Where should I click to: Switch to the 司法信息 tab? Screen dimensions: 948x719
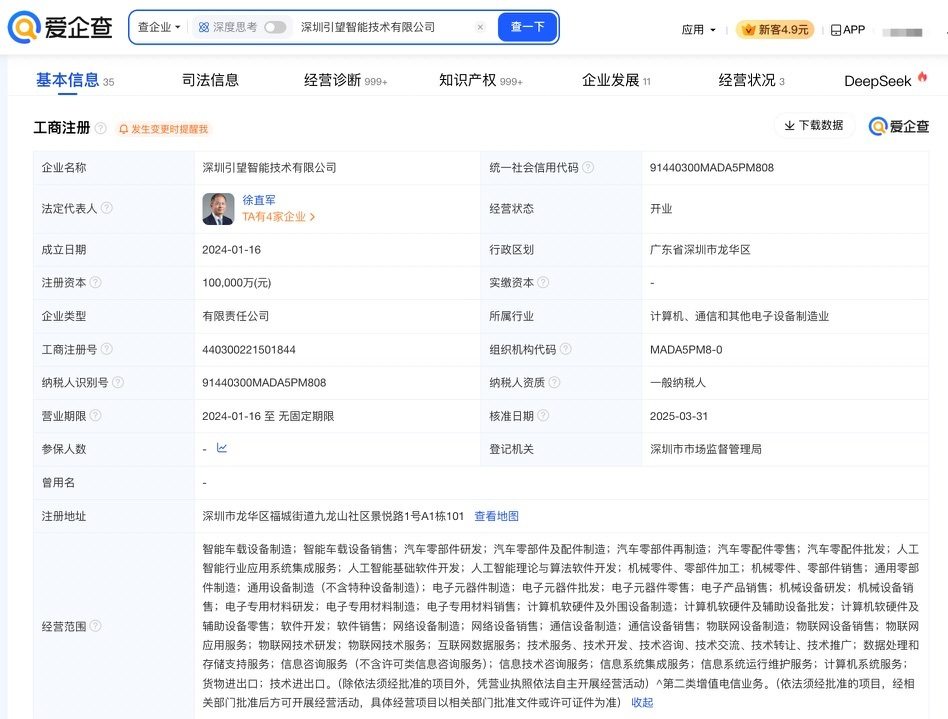[x=210, y=80]
